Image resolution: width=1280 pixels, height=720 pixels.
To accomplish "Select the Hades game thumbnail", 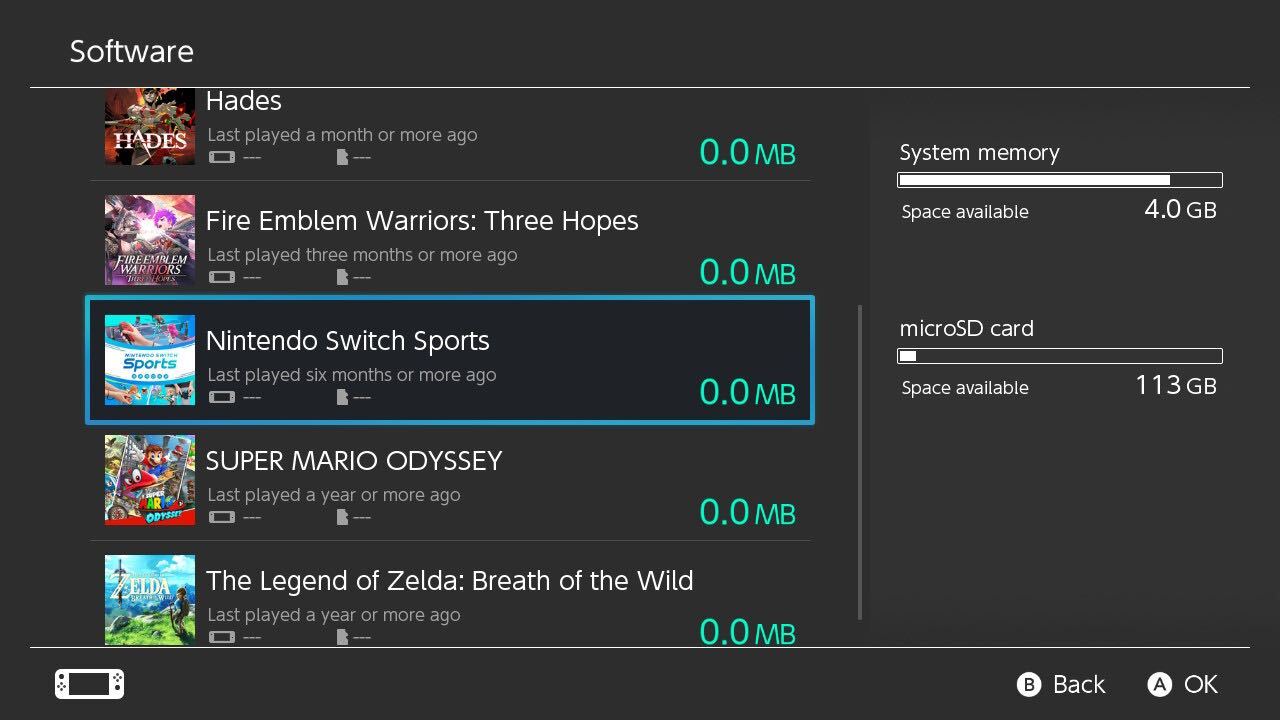I will [x=150, y=127].
